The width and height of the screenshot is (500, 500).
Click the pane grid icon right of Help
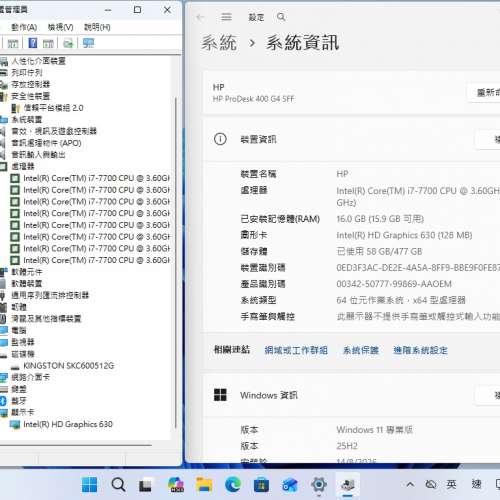click(48, 43)
